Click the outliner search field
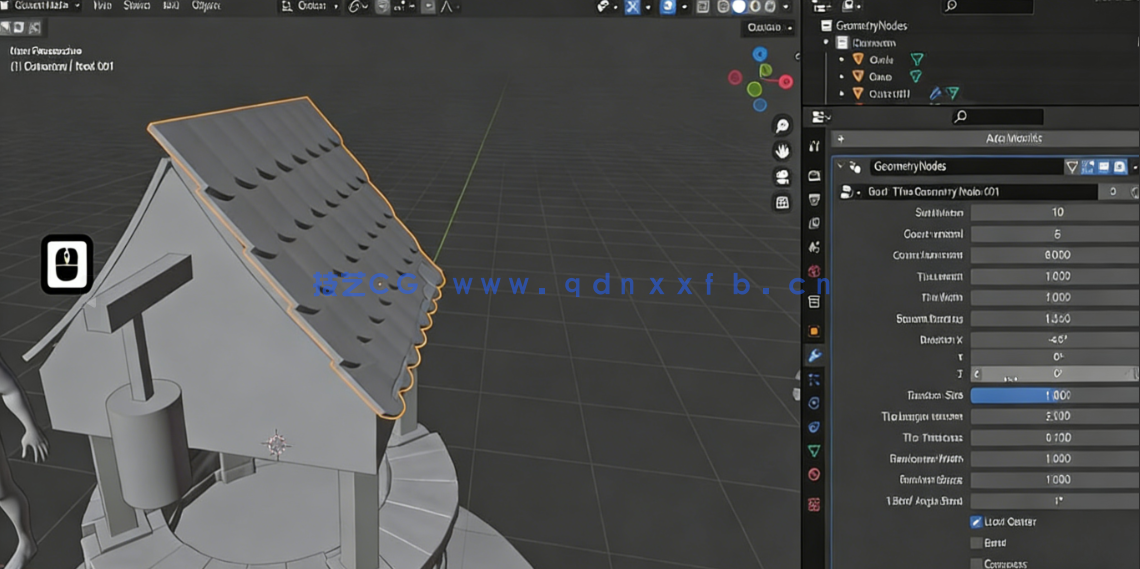The height and width of the screenshot is (569, 1140). click(x=987, y=7)
